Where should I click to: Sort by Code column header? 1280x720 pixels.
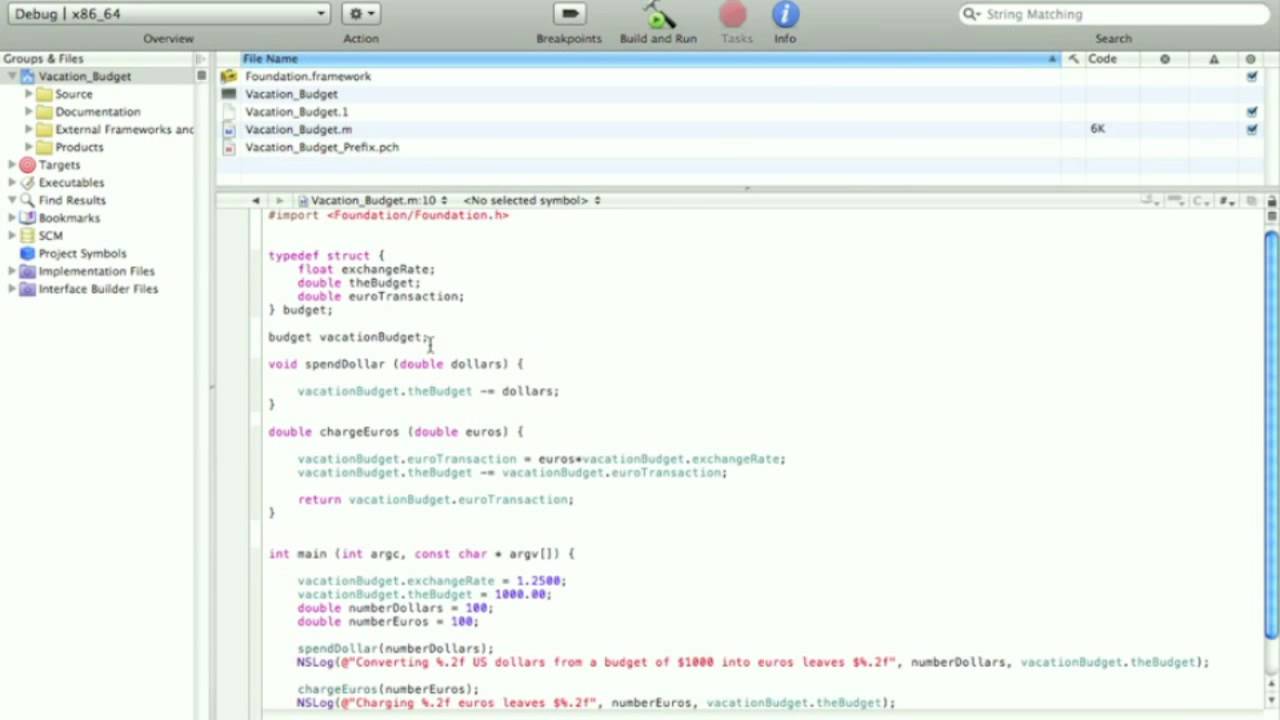click(x=1112, y=59)
